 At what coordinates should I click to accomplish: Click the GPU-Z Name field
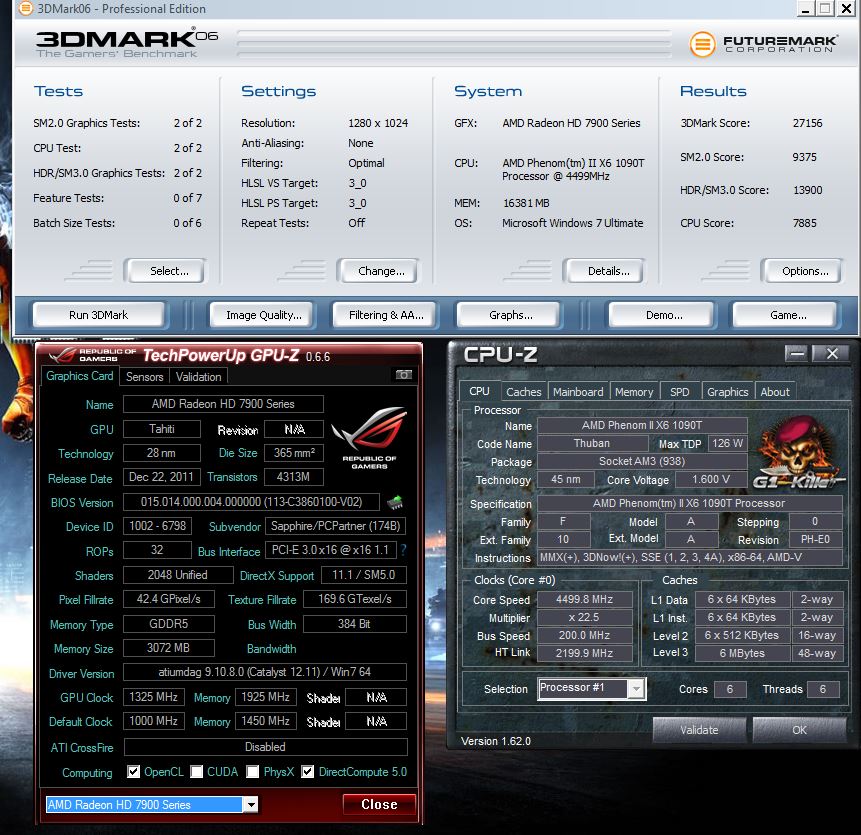point(223,404)
